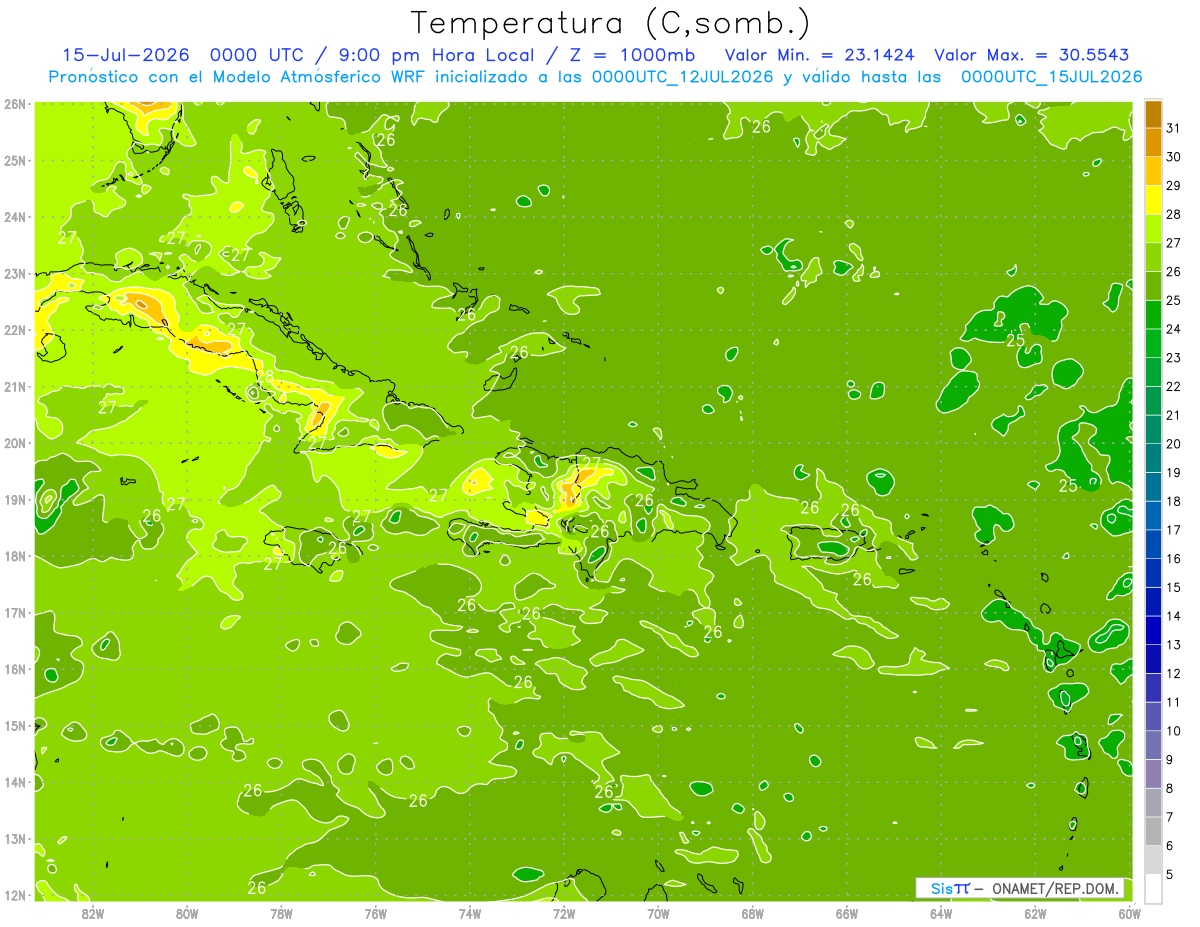Click the 60W longitude axis label

tap(1130, 913)
